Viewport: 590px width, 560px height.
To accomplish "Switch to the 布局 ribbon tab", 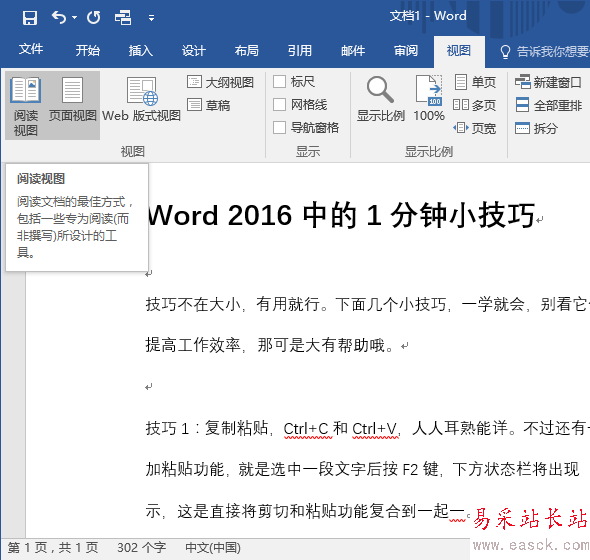I will click(x=247, y=50).
